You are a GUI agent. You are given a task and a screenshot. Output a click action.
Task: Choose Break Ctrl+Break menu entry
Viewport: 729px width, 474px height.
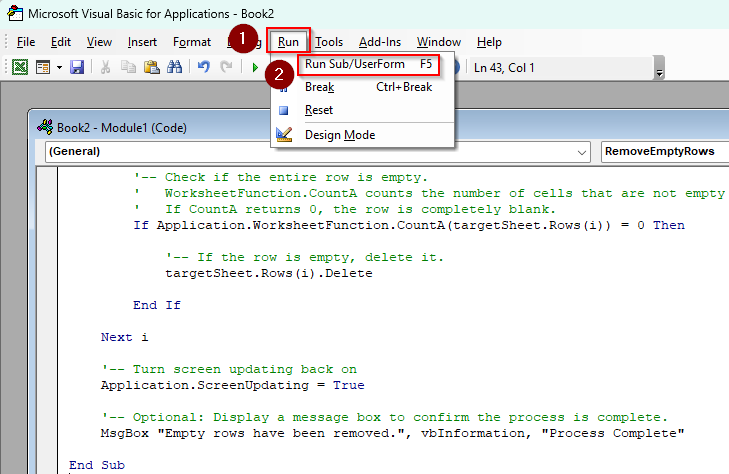[x=363, y=87]
